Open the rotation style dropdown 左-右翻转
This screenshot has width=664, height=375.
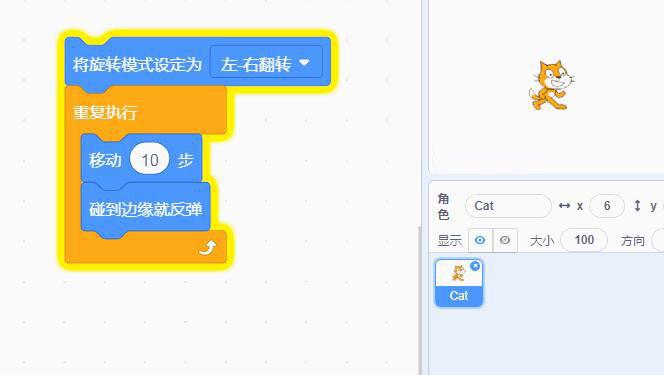(266, 62)
